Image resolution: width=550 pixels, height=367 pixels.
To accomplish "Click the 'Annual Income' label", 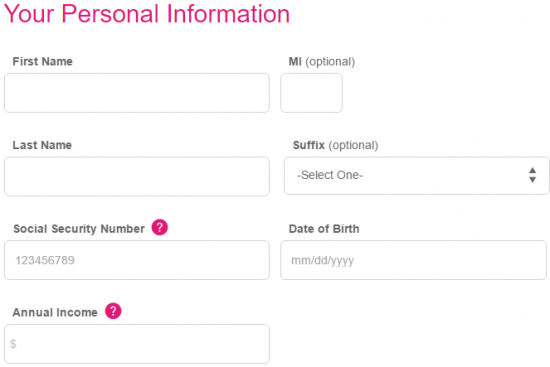I will pyautogui.click(x=55, y=312).
